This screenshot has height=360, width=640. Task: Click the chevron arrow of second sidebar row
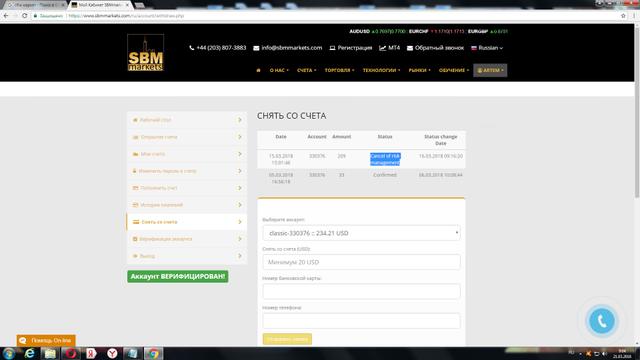point(240,137)
